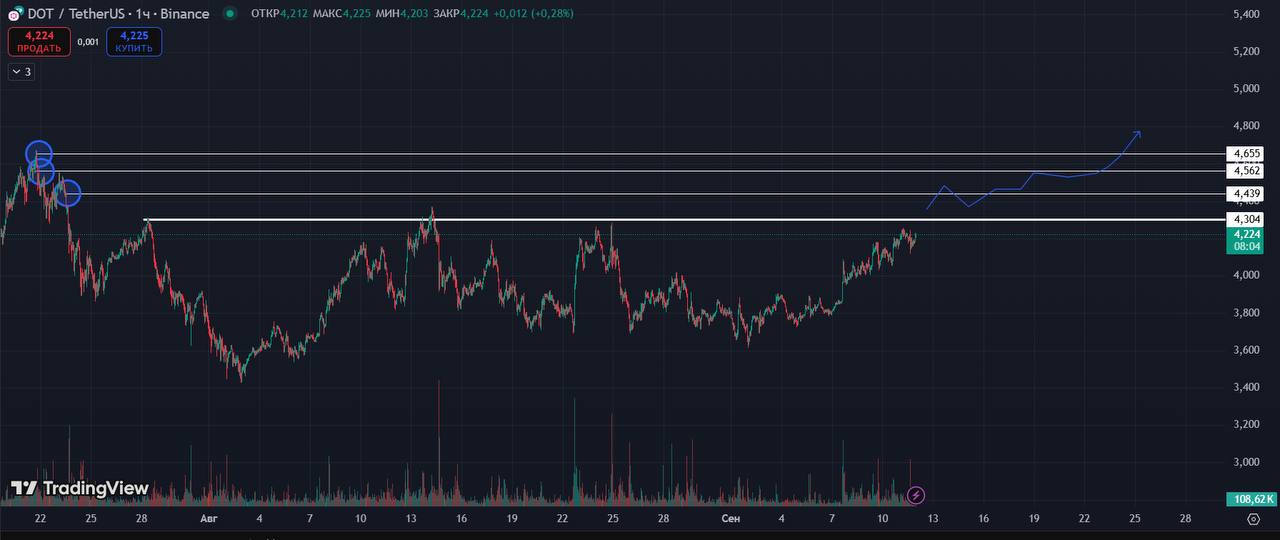Click the DOT coin logo icon

click(14, 14)
